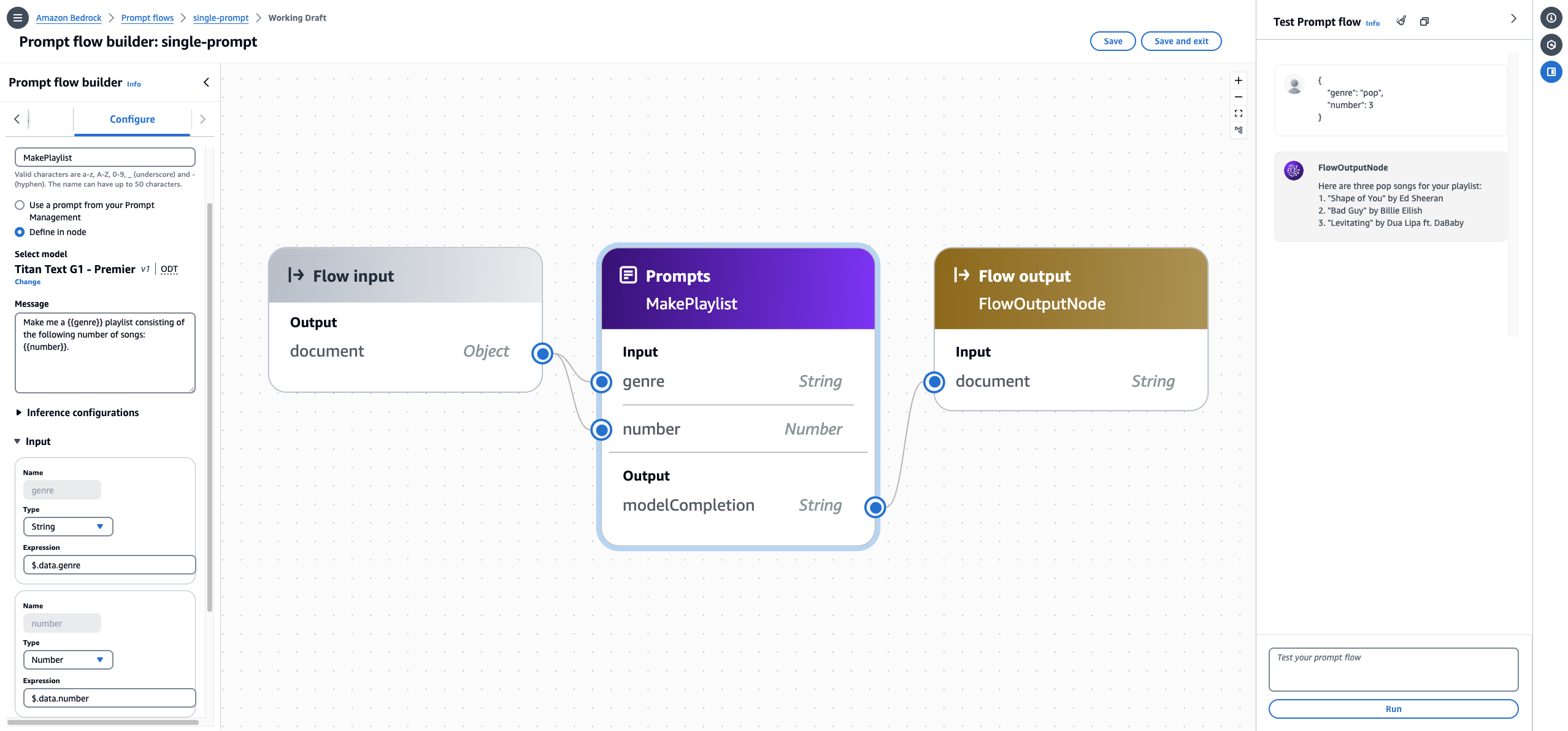Click the Flow input node icon
1568x731 pixels.
pos(296,274)
